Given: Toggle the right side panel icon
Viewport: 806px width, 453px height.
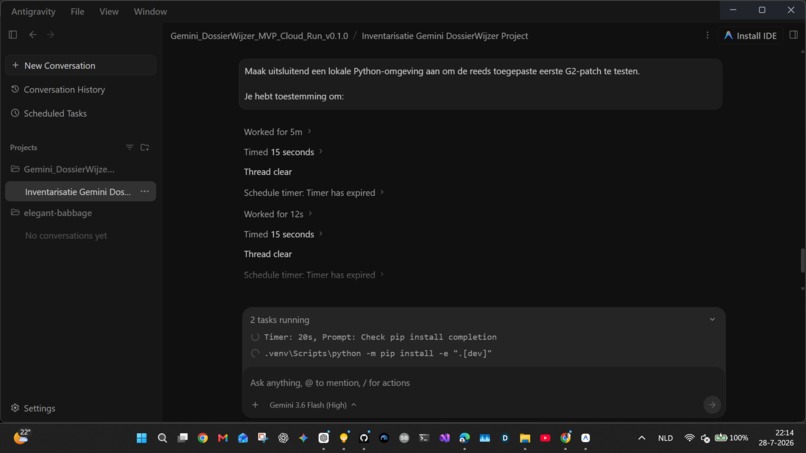Looking at the screenshot, I should coord(794,34).
